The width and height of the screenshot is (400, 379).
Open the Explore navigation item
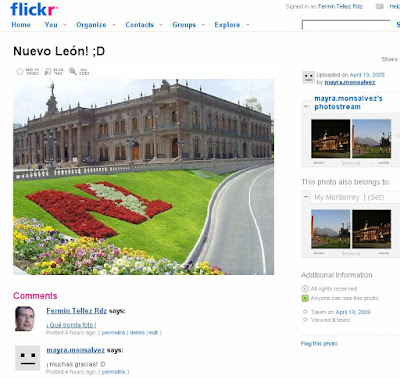tap(227, 25)
